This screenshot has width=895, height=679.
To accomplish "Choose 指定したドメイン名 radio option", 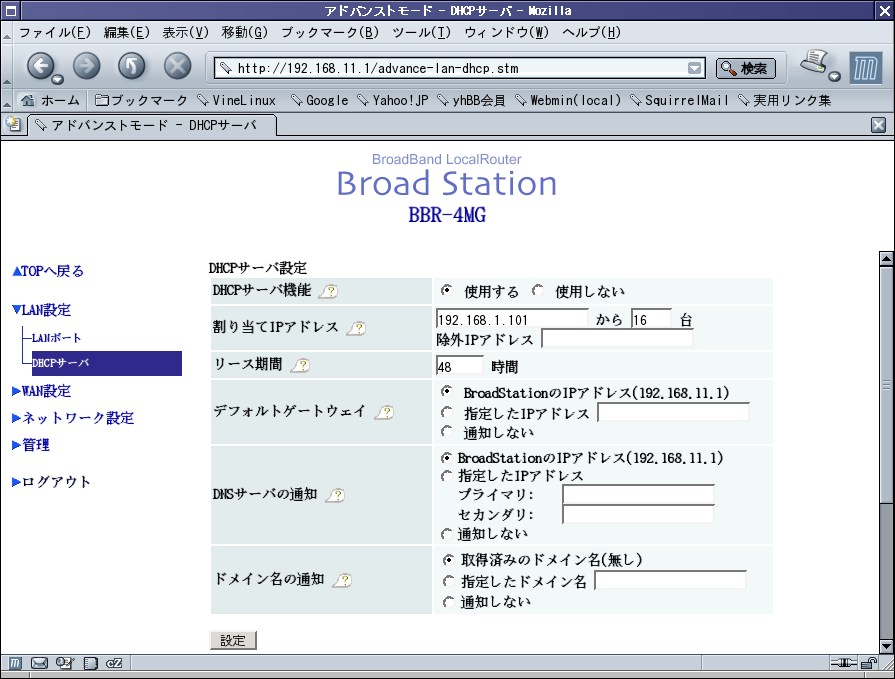I will [x=449, y=581].
